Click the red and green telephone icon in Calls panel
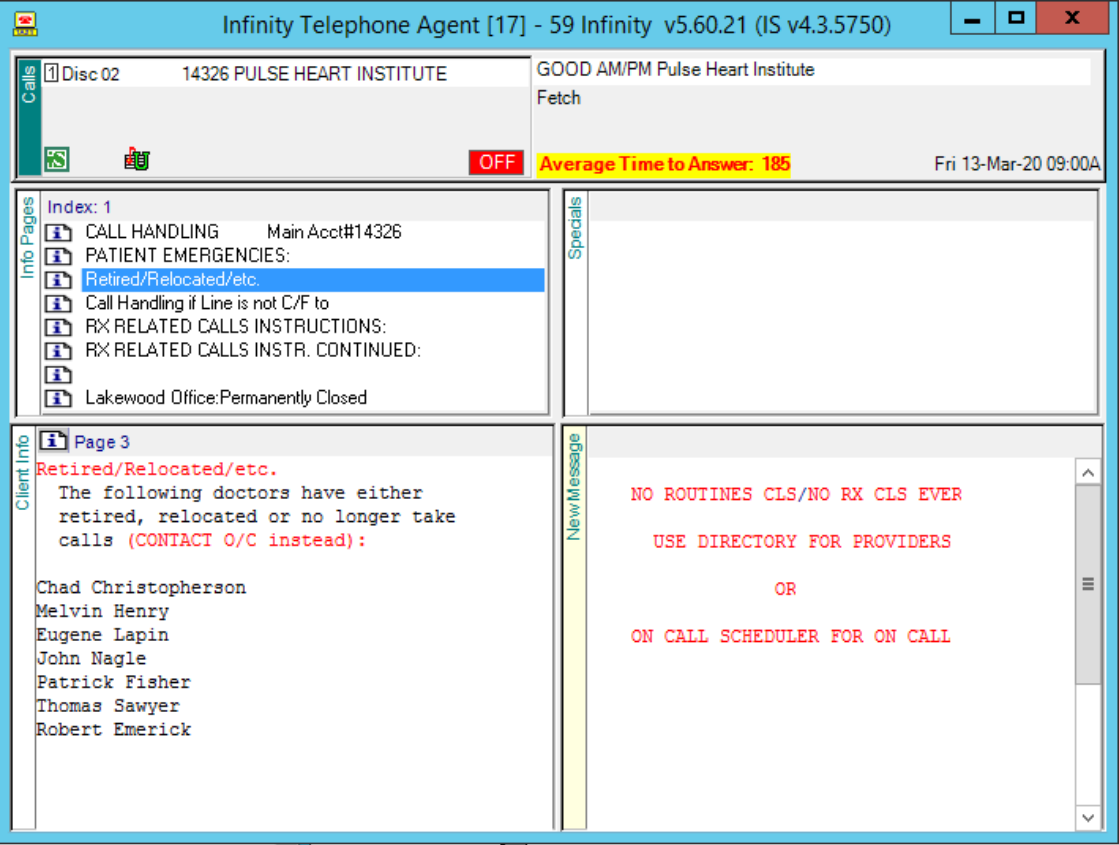1119x845 pixels. [137, 159]
